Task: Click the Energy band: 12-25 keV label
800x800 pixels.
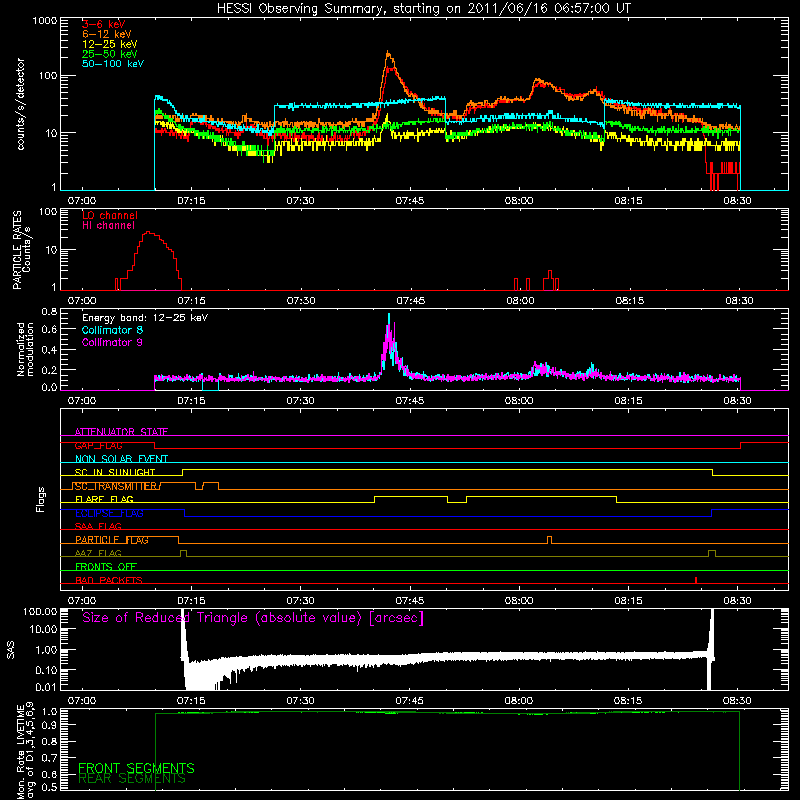Action: pos(145,318)
